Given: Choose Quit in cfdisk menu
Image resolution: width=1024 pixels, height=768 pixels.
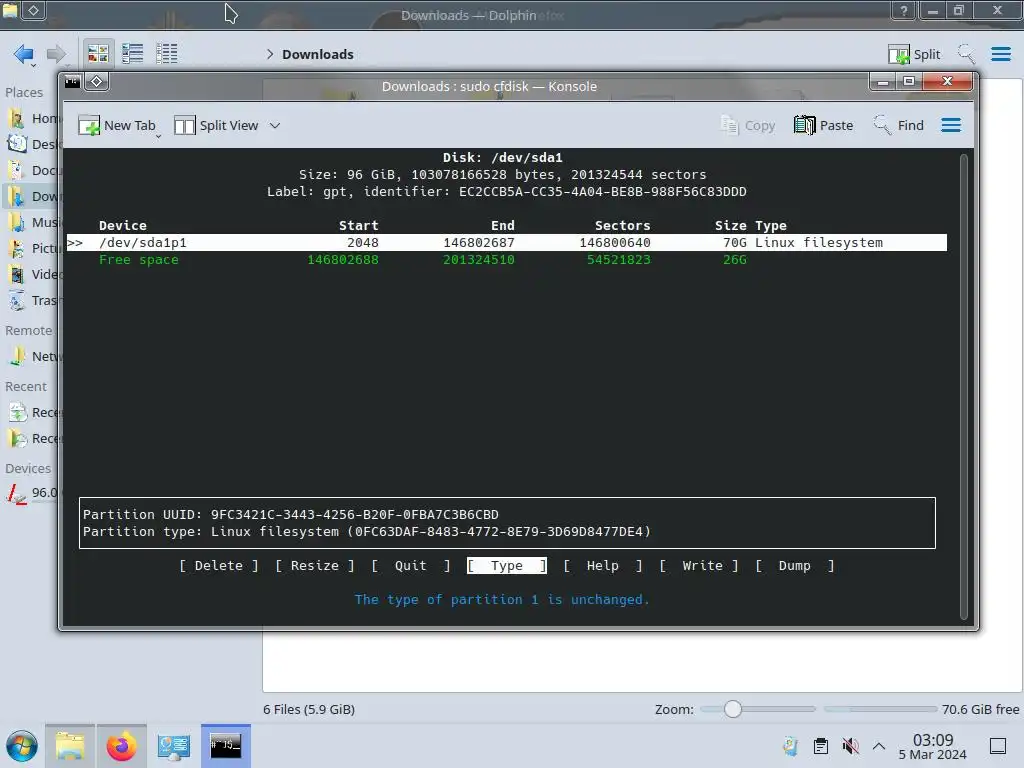Looking at the screenshot, I should click(x=411, y=566).
